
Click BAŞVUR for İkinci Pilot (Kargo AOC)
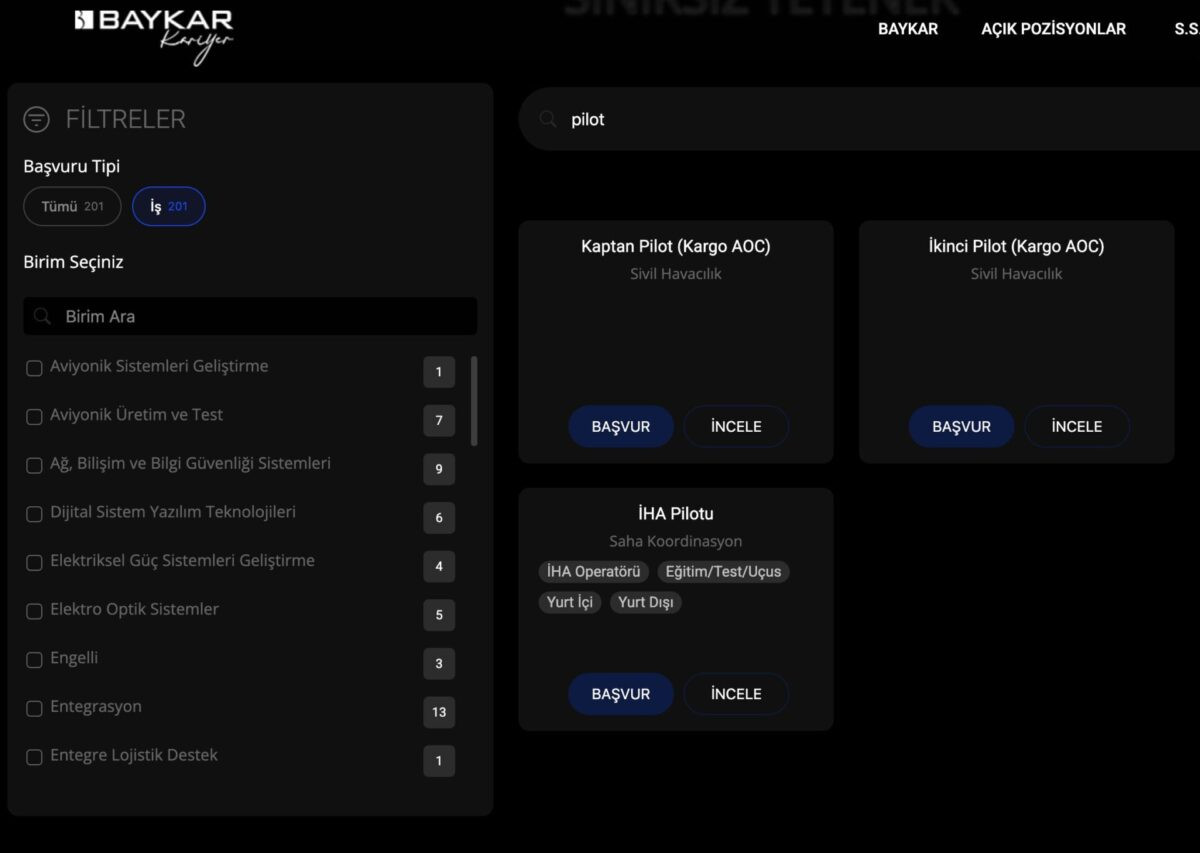pyautogui.click(x=961, y=426)
